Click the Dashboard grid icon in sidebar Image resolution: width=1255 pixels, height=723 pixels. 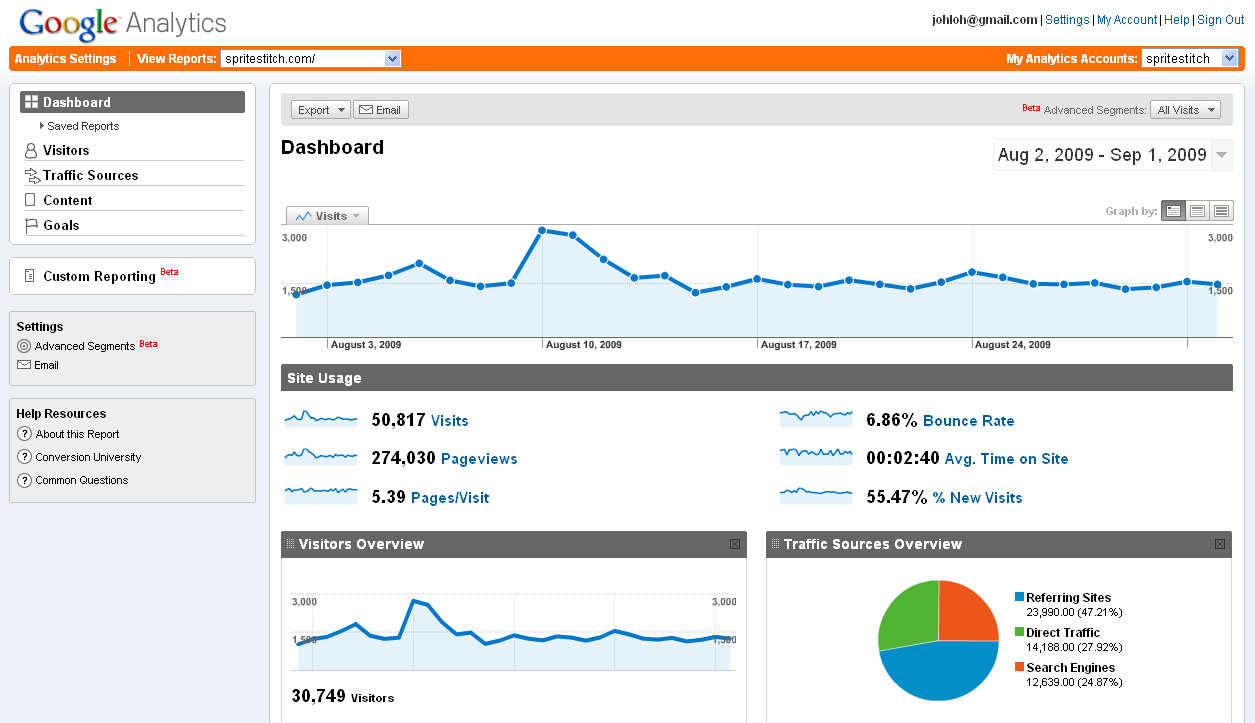tap(31, 102)
